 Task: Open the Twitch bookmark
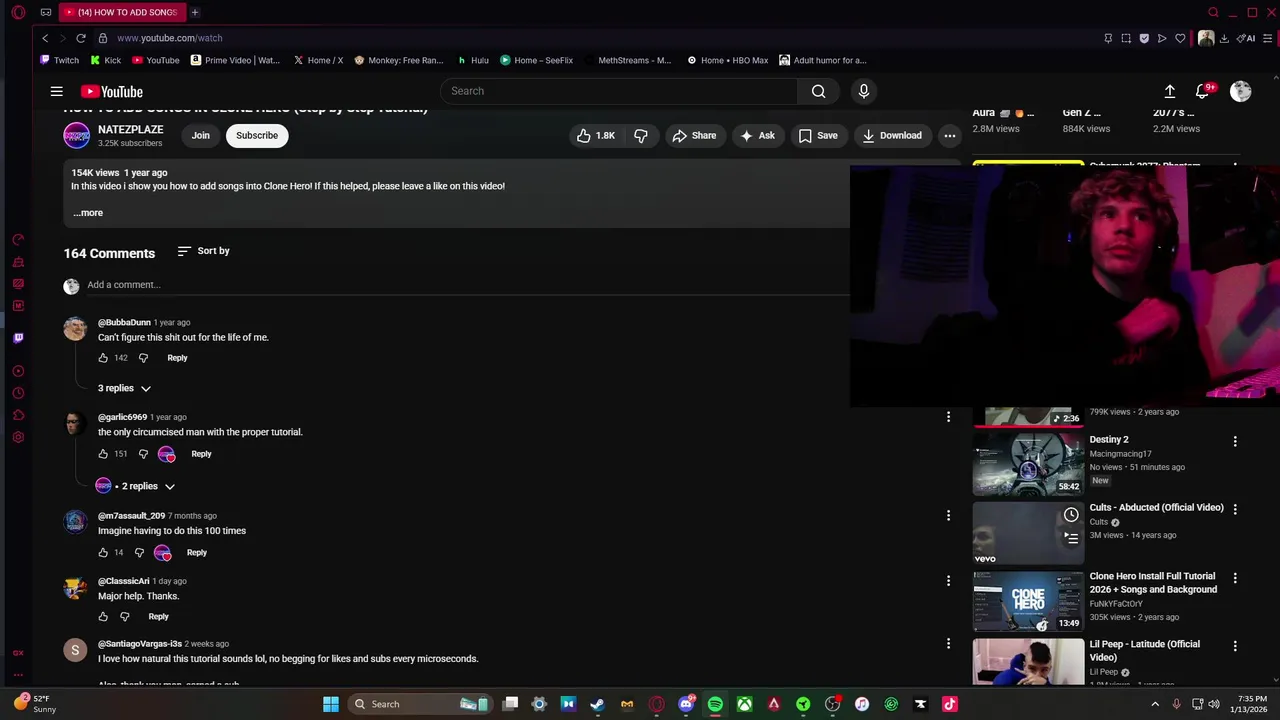coord(59,60)
